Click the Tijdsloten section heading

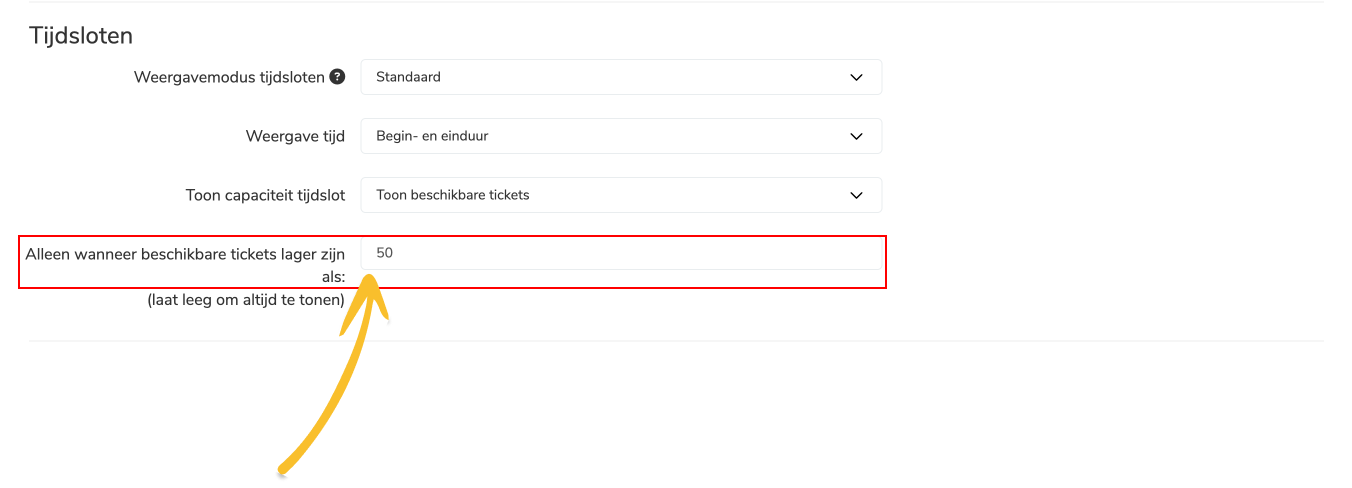(x=81, y=35)
